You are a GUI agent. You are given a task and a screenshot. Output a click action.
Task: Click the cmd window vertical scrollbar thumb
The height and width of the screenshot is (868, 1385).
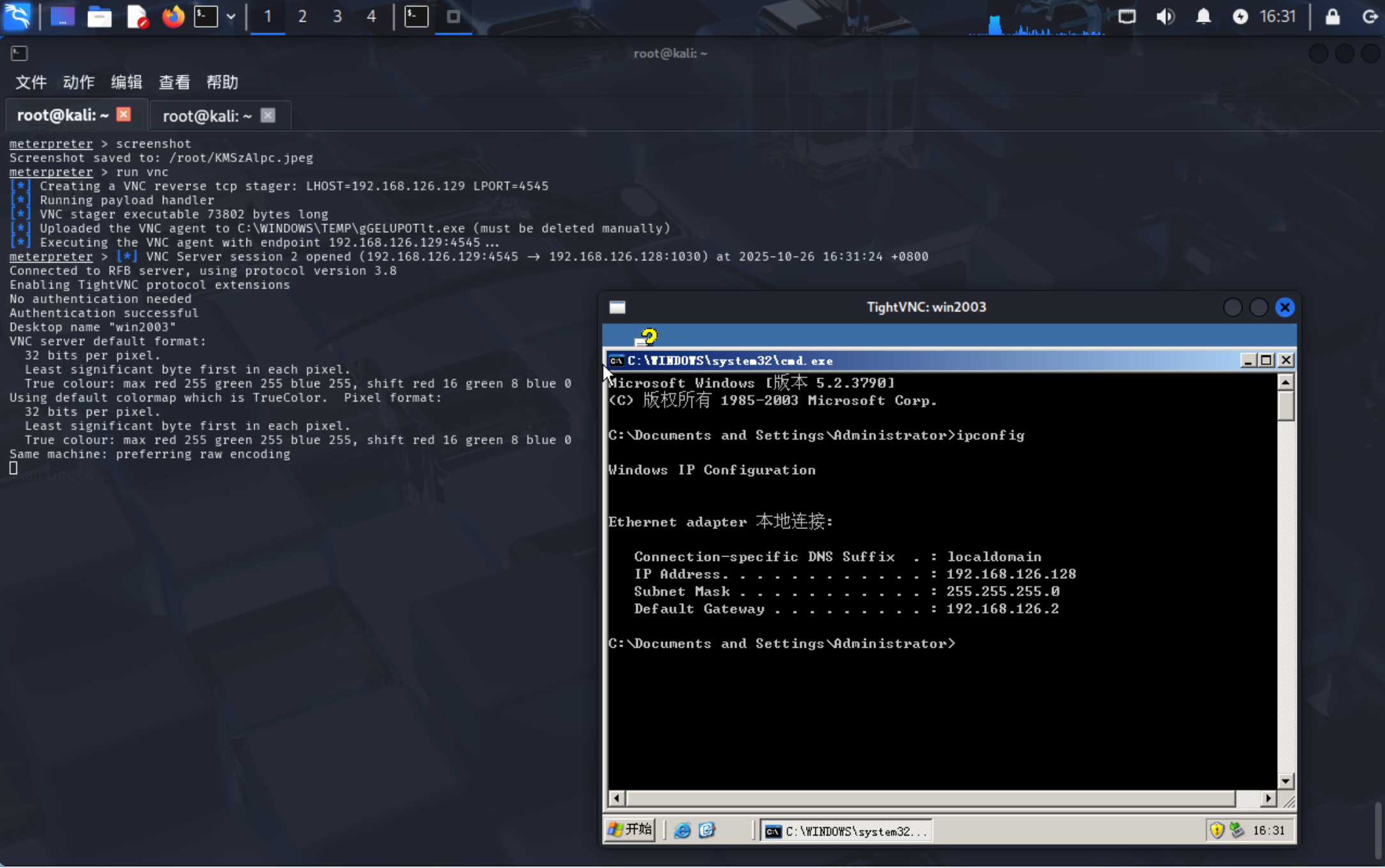click(x=1285, y=407)
